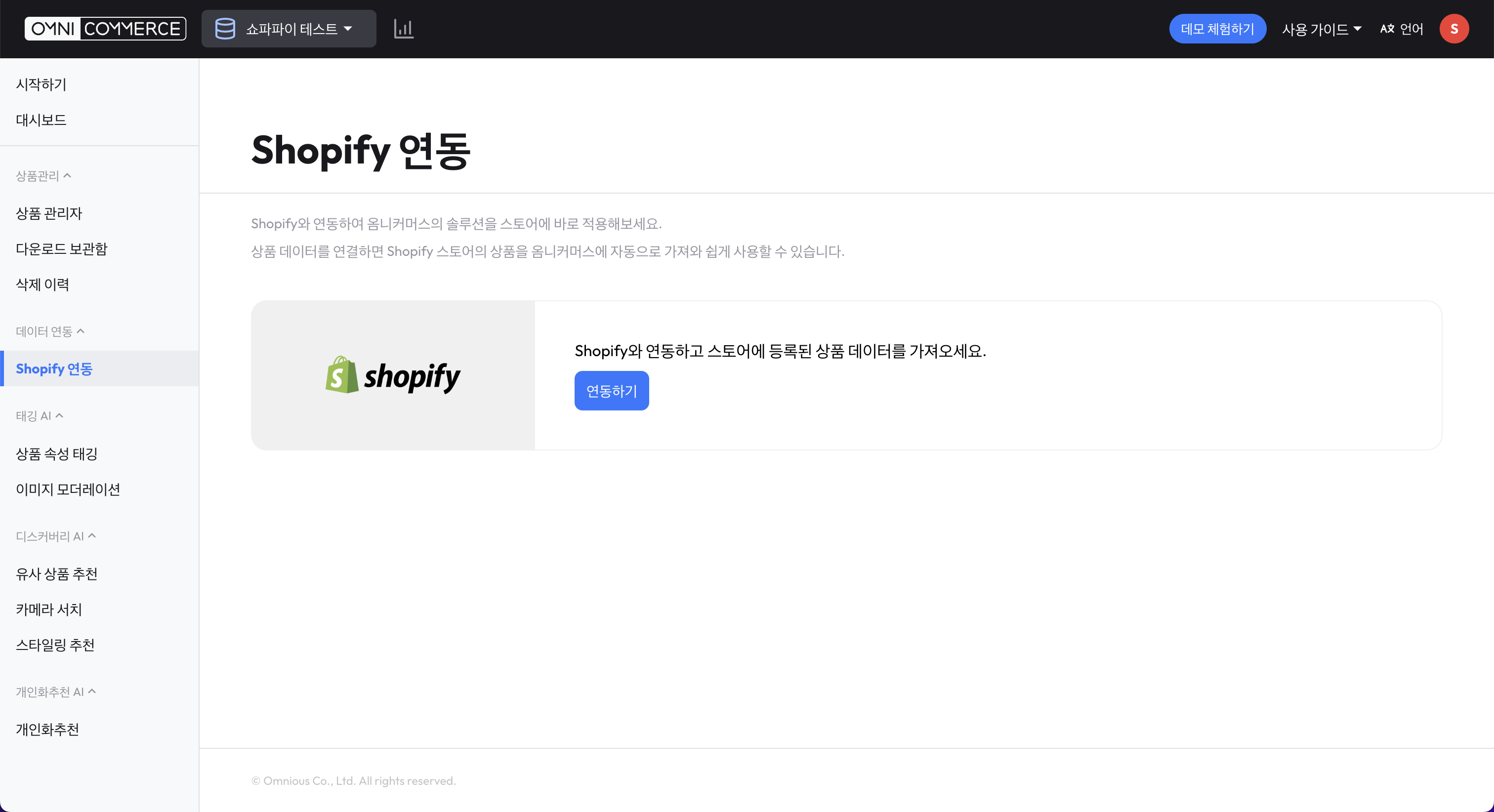Open the 사용 가이드 dropdown
Viewport: 1494px width, 812px height.
tap(1322, 29)
